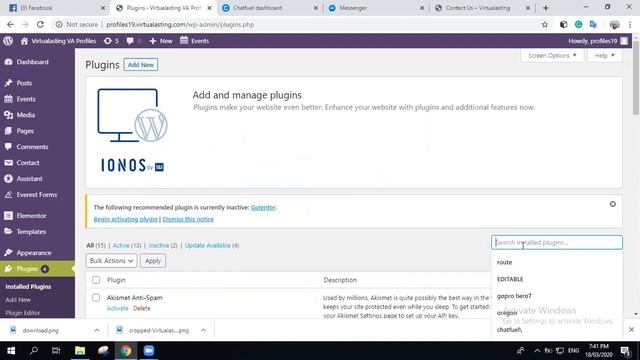This screenshot has height=360, width=640.
Task: Switch to the Chatfuel dashboard tab
Action: tap(269, 8)
